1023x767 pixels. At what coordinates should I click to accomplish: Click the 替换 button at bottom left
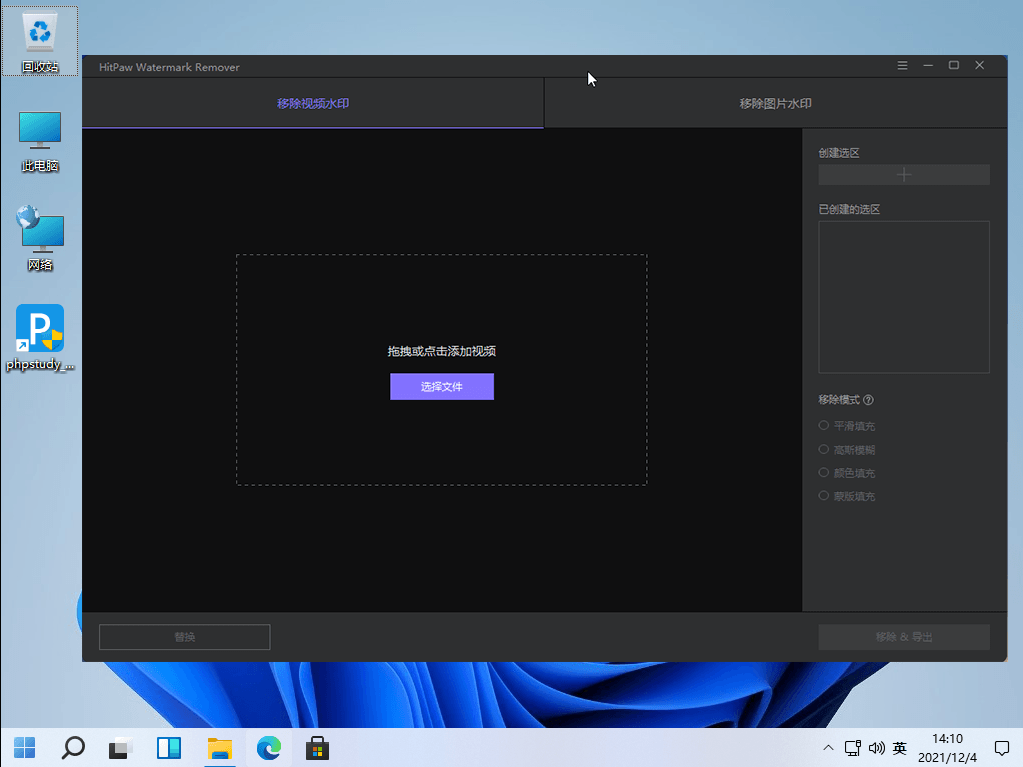[185, 637]
